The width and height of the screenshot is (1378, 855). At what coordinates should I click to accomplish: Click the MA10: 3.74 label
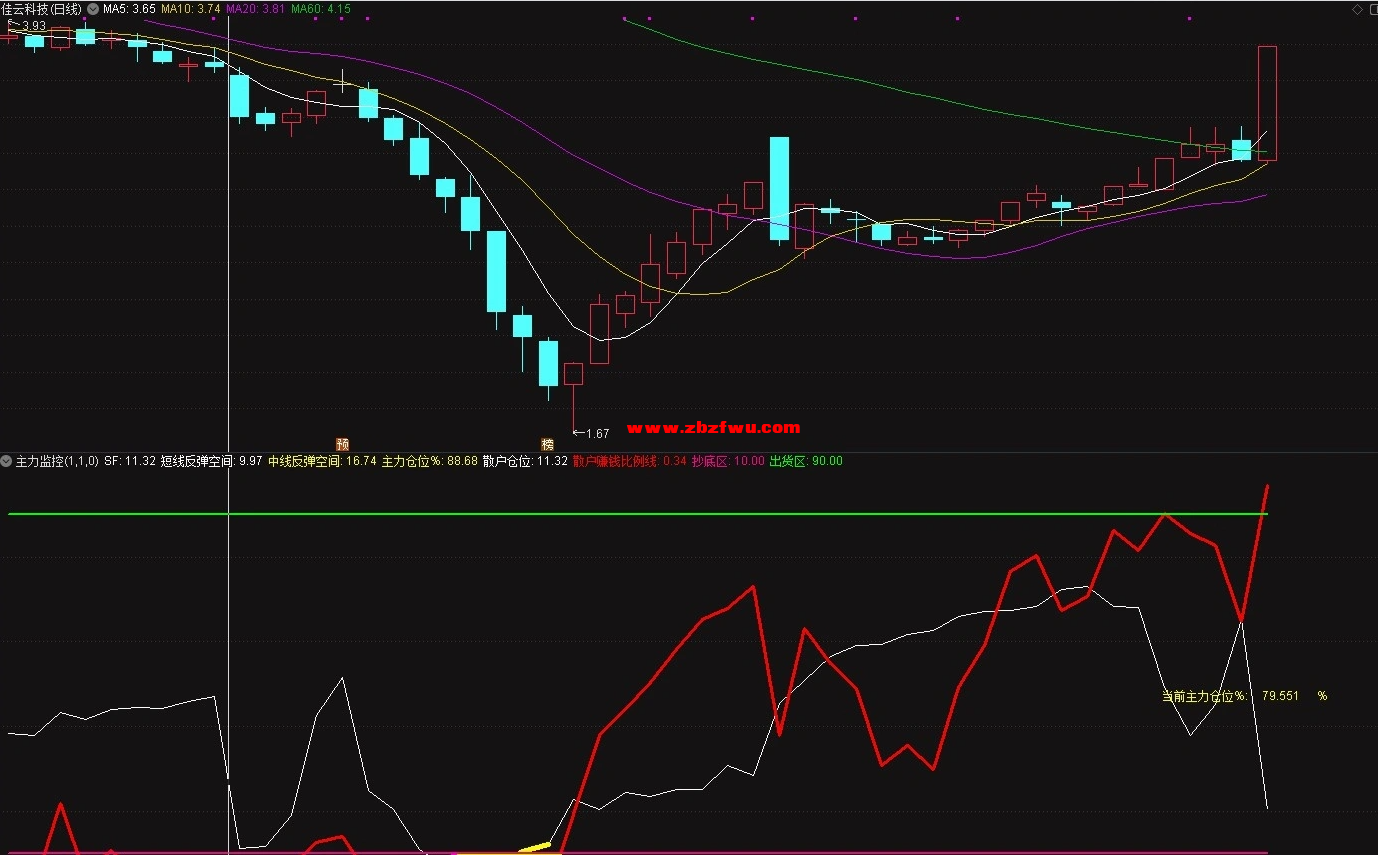(191, 9)
